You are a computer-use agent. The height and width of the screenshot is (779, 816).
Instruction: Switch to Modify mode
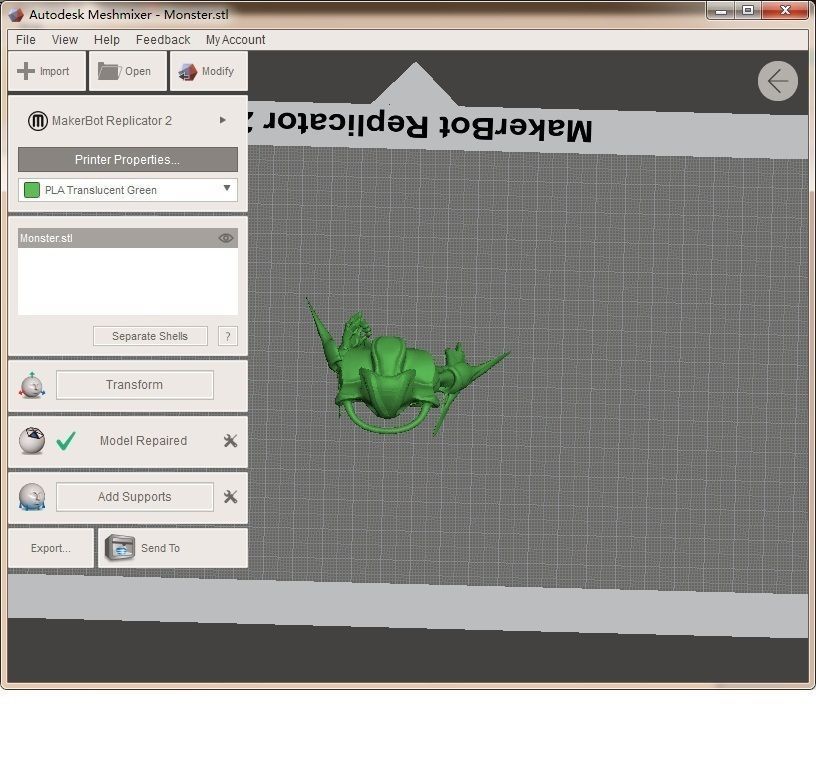(209, 71)
